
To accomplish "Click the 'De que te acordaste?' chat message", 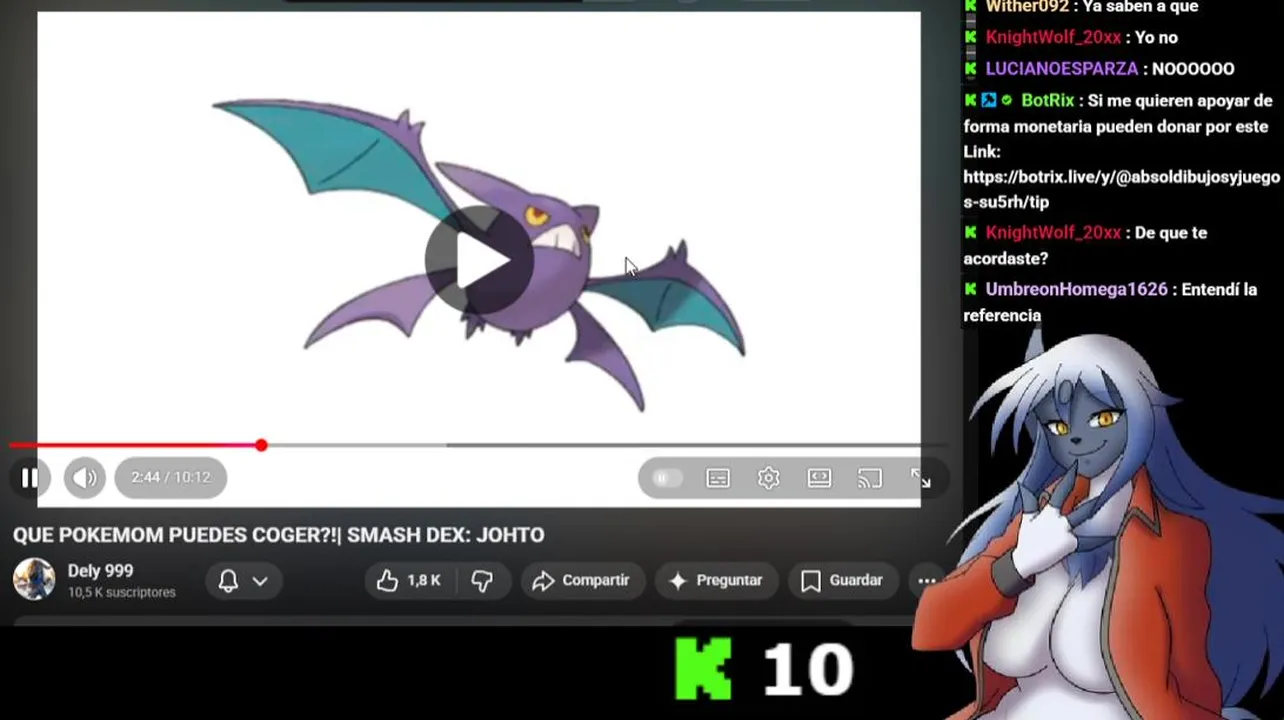I will pyautogui.click(x=1085, y=246).
